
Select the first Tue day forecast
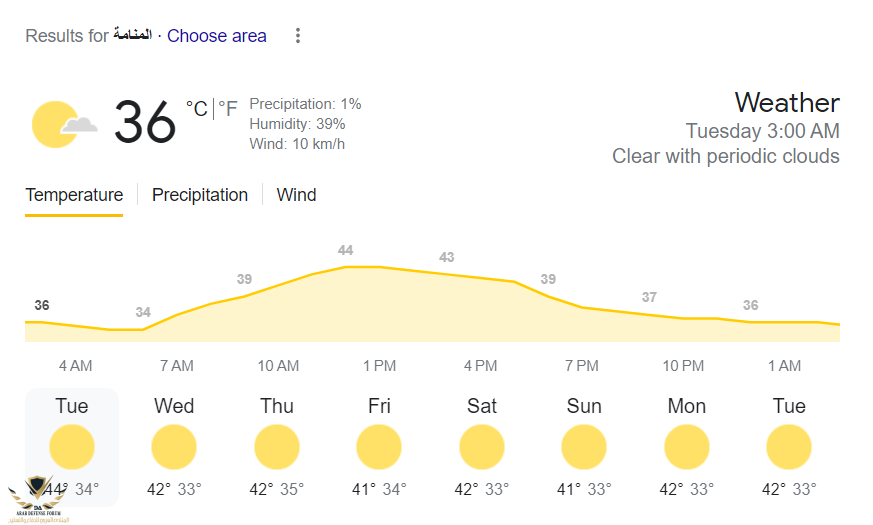72,446
